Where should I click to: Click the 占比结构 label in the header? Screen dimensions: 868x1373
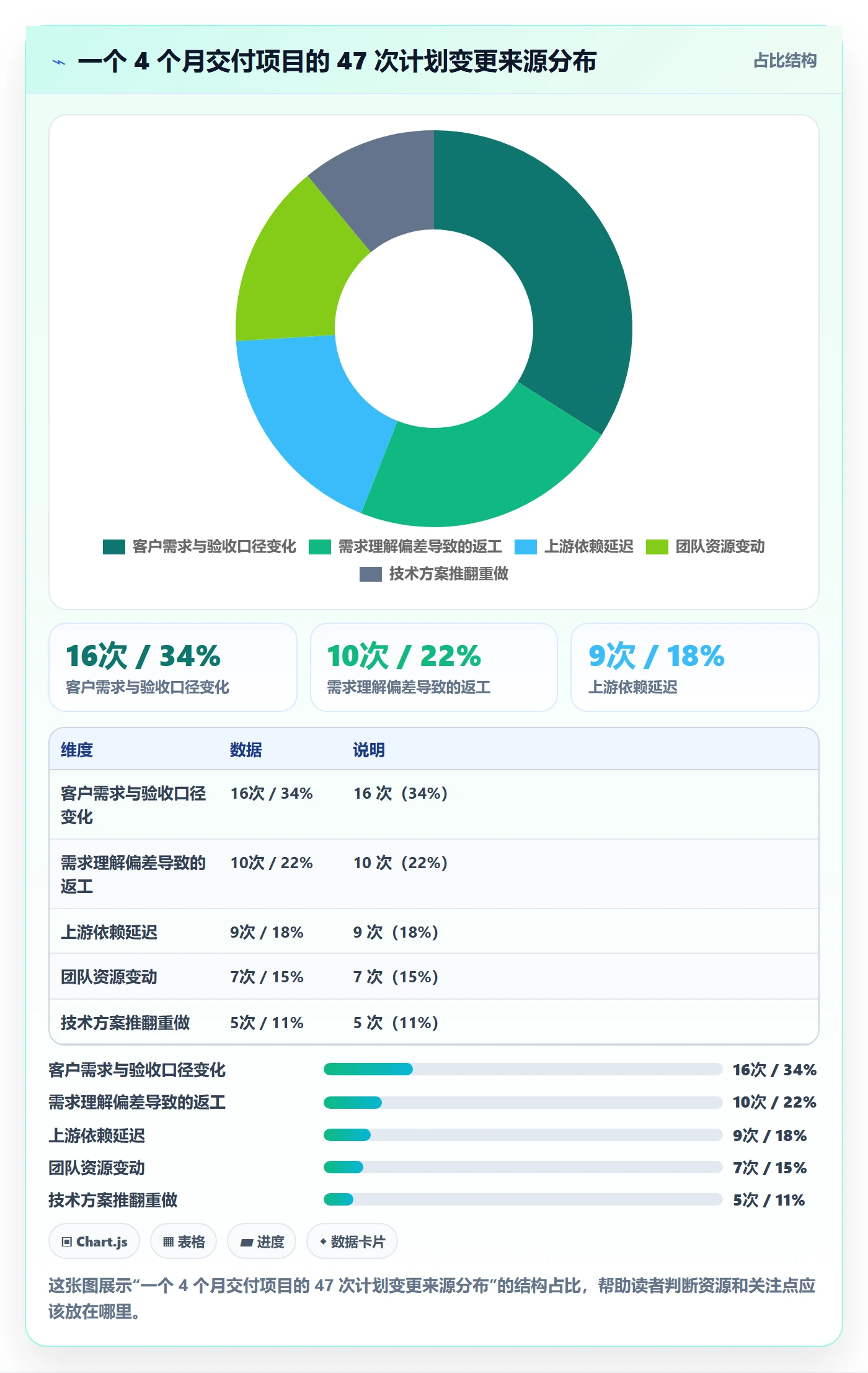click(785, 61)
